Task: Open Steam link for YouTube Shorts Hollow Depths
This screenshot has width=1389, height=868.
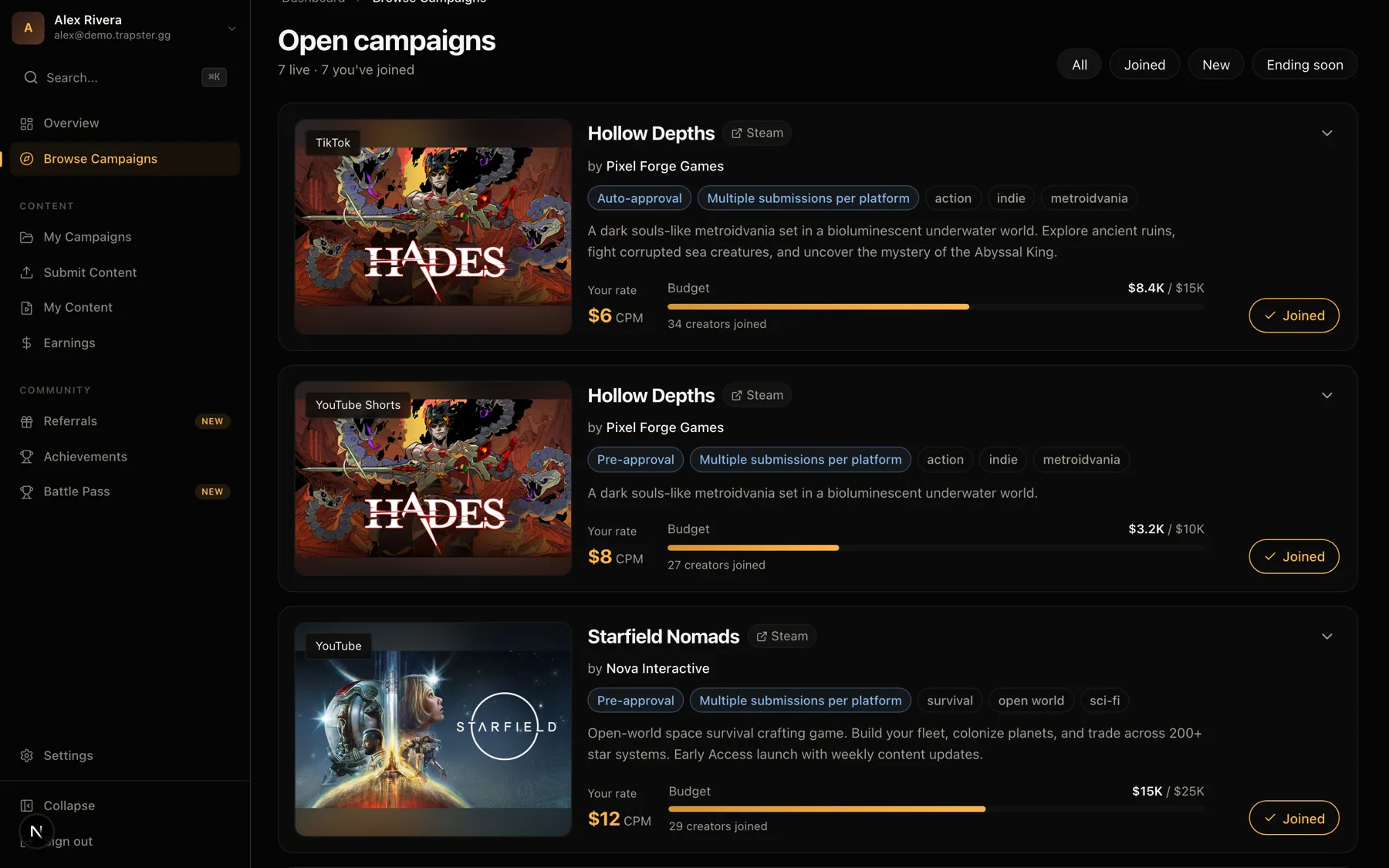Action: (x=757, y=396)
